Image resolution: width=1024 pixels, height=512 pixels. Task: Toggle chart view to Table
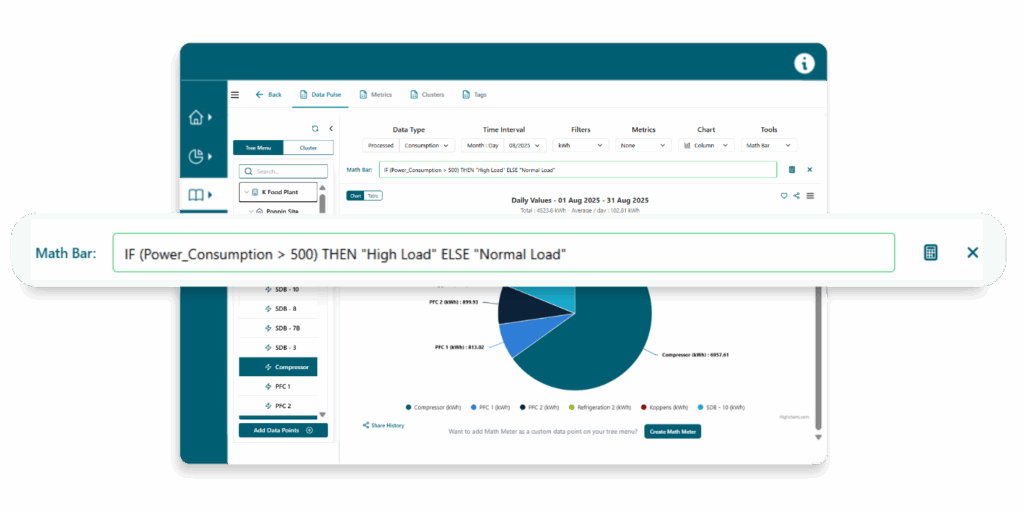click(372, 196)
